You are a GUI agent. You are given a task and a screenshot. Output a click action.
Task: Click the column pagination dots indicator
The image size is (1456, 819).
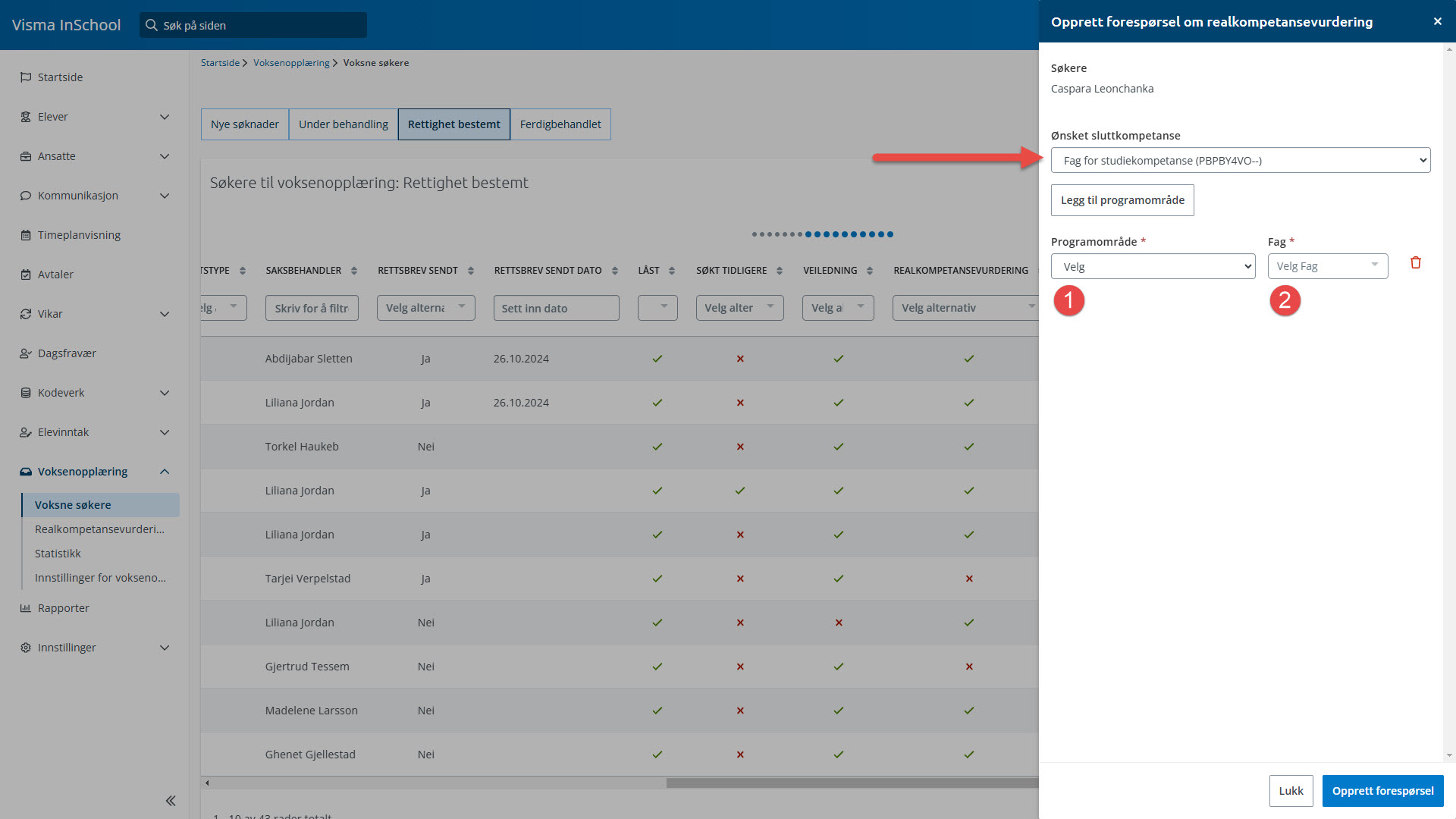823,234
